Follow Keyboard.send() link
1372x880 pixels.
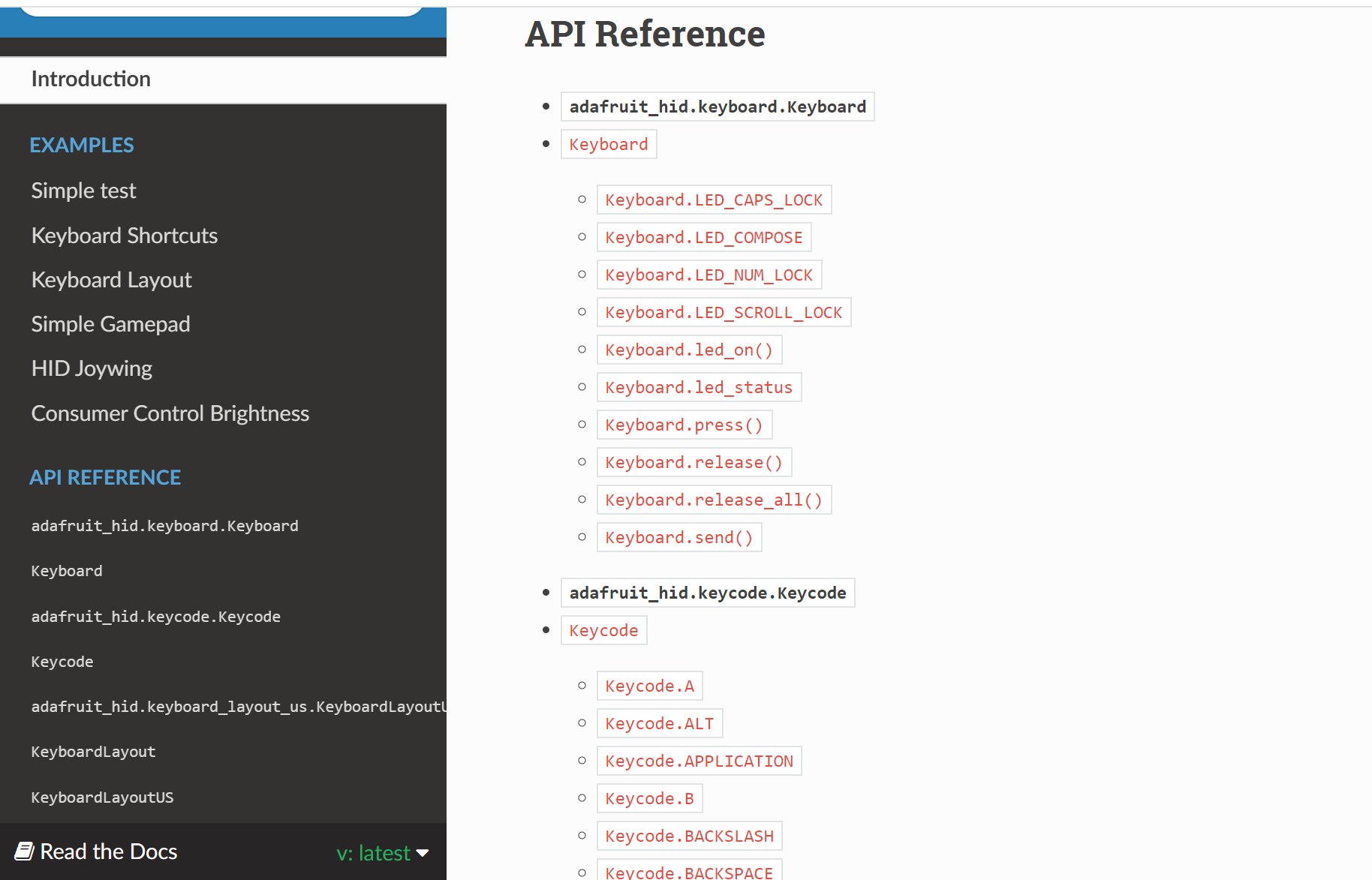tap(679, 537)
